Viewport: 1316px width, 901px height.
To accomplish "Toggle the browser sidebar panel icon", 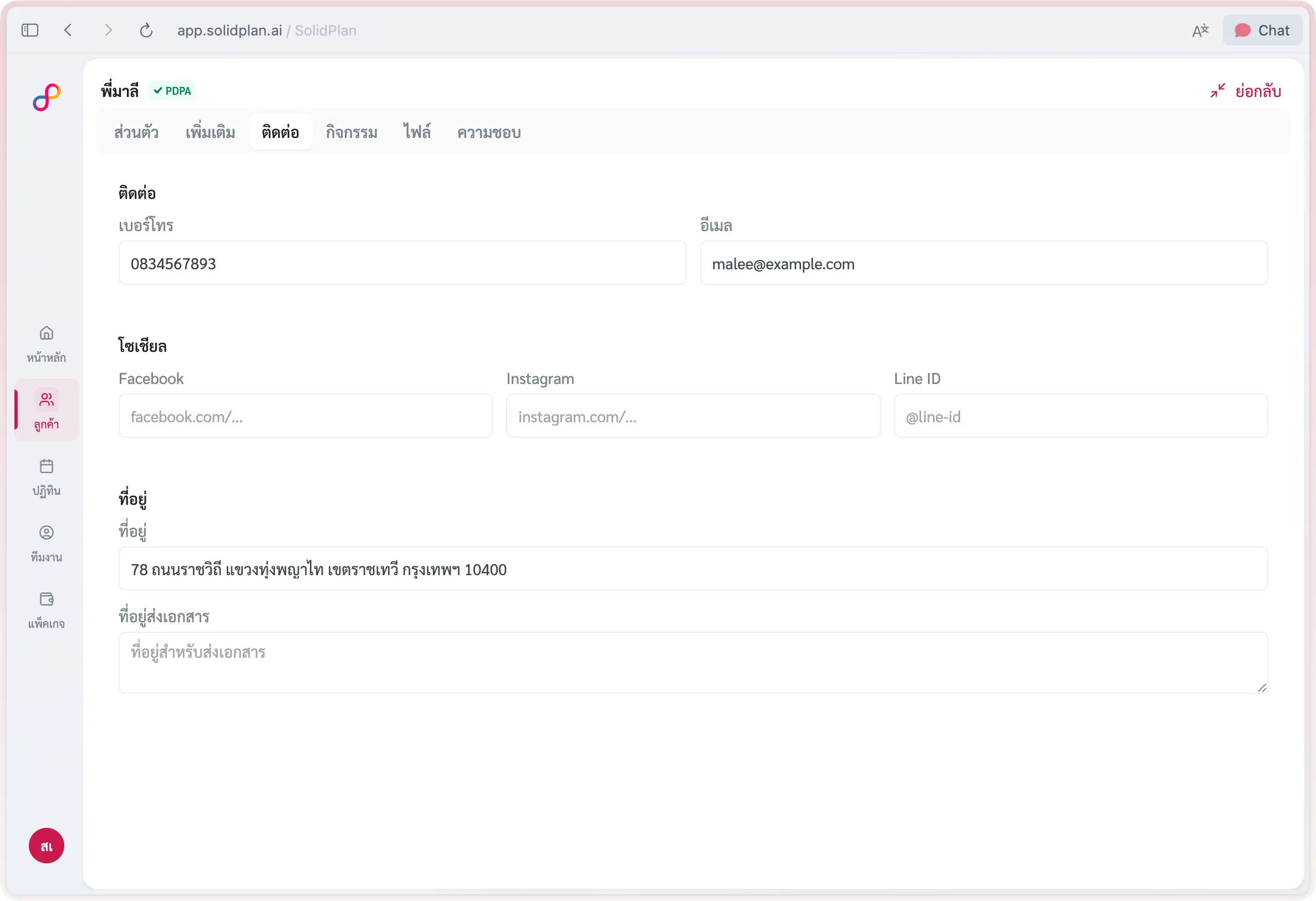I will [30, 30].
